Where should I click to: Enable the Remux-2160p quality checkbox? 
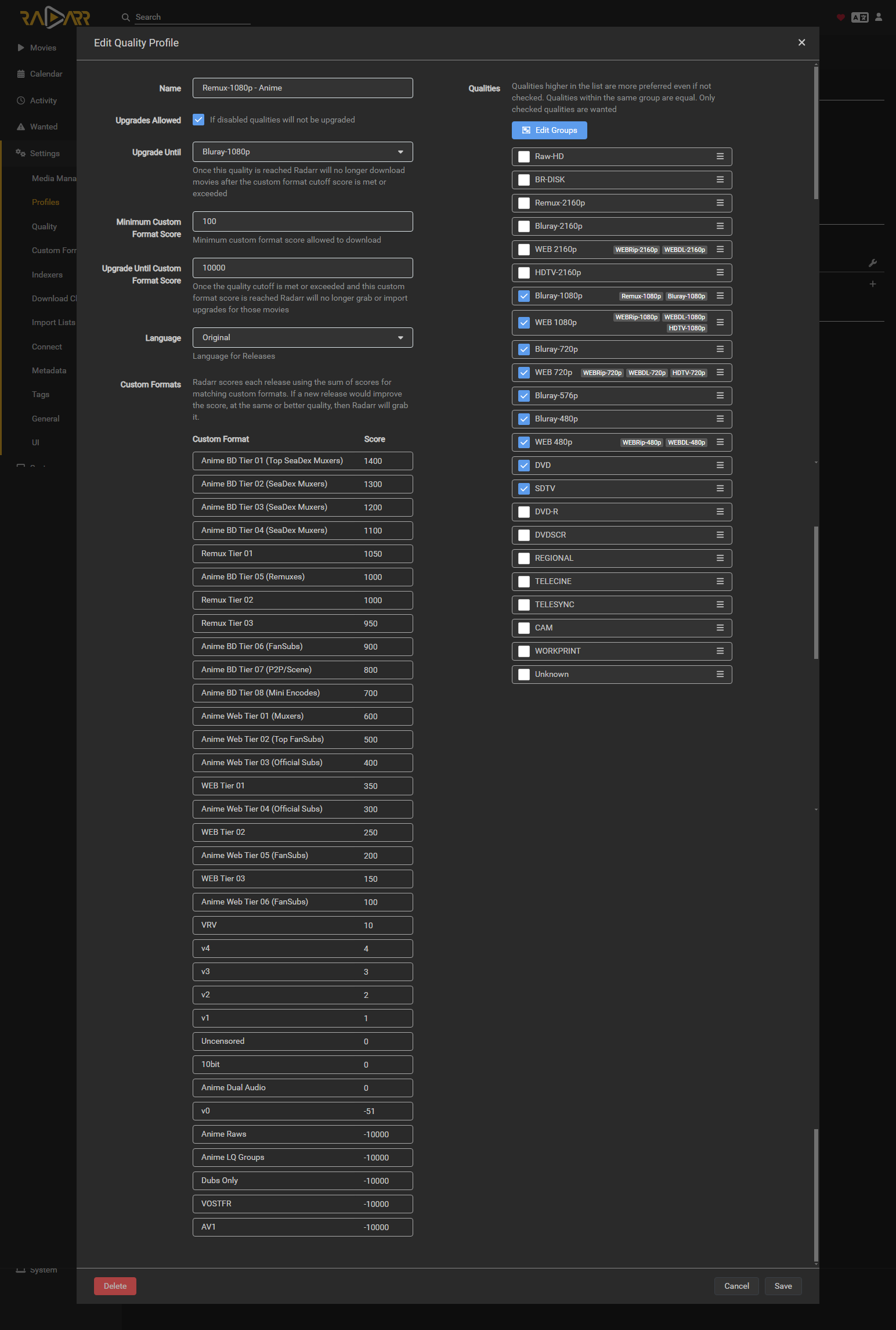(524, 203)
